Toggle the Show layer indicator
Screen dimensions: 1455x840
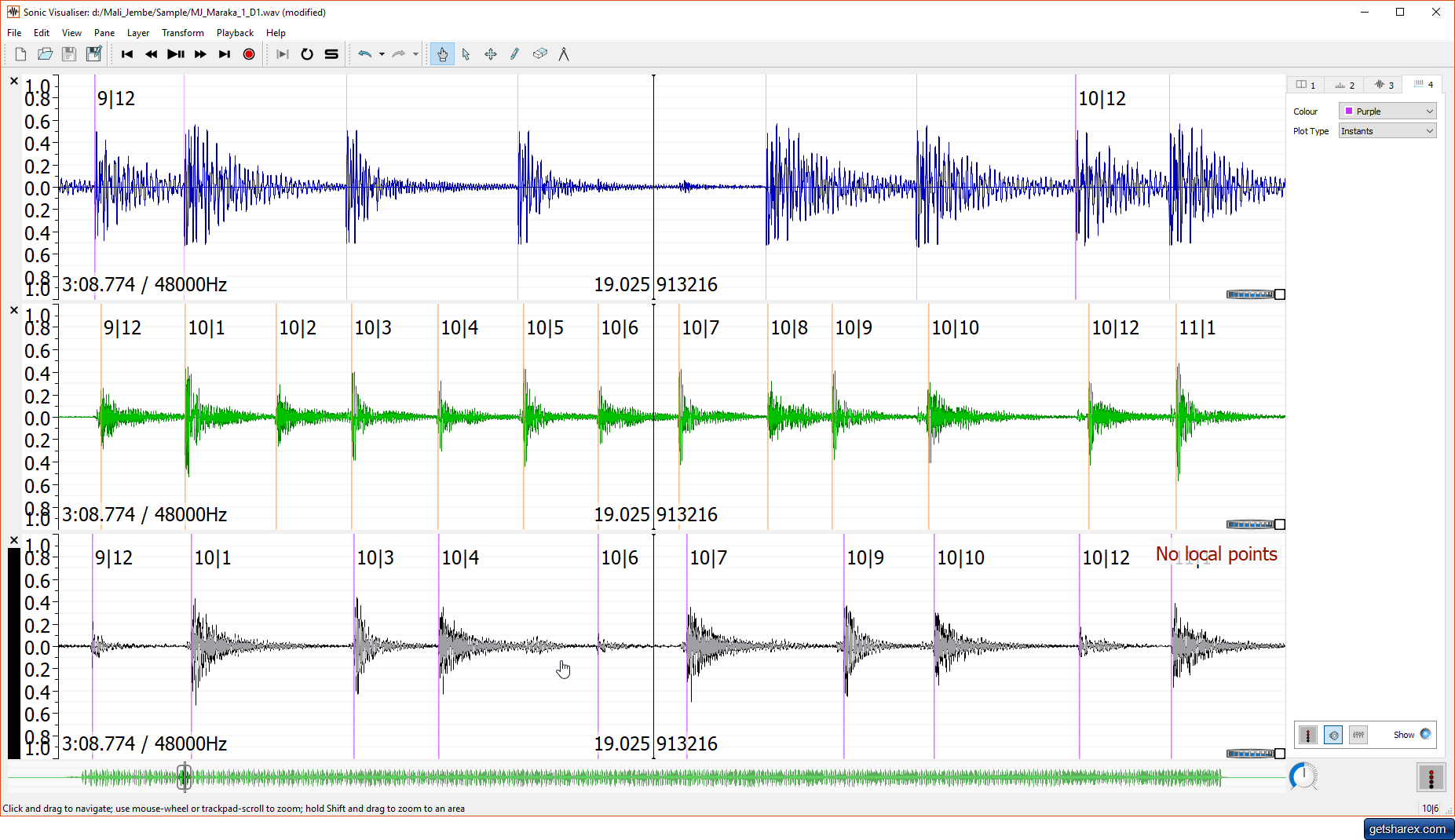1425,735
